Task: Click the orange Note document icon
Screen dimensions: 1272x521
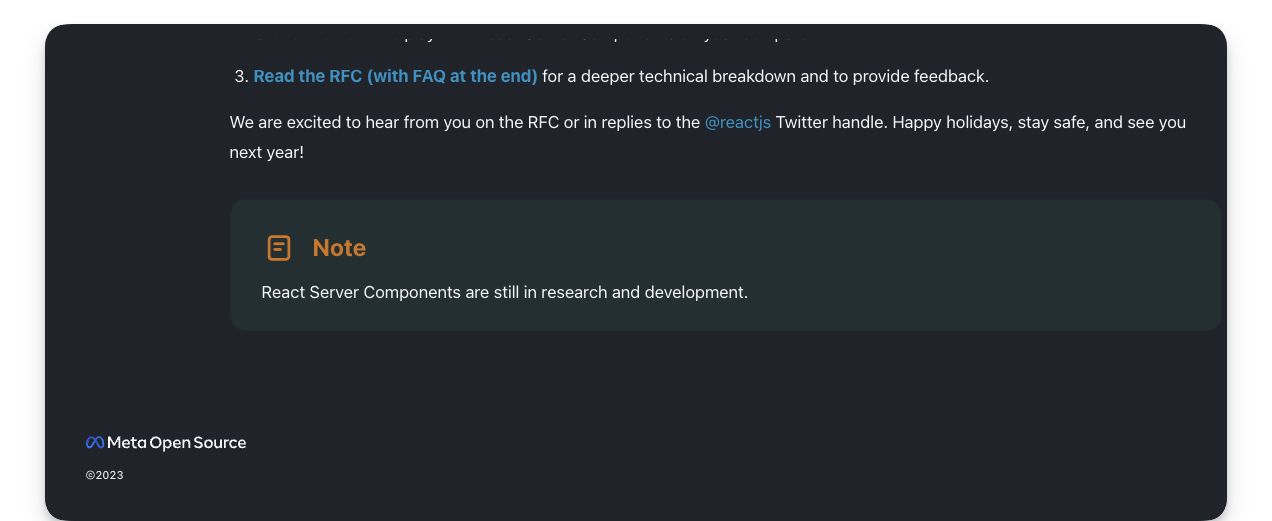Action: [x=279, y=248]
